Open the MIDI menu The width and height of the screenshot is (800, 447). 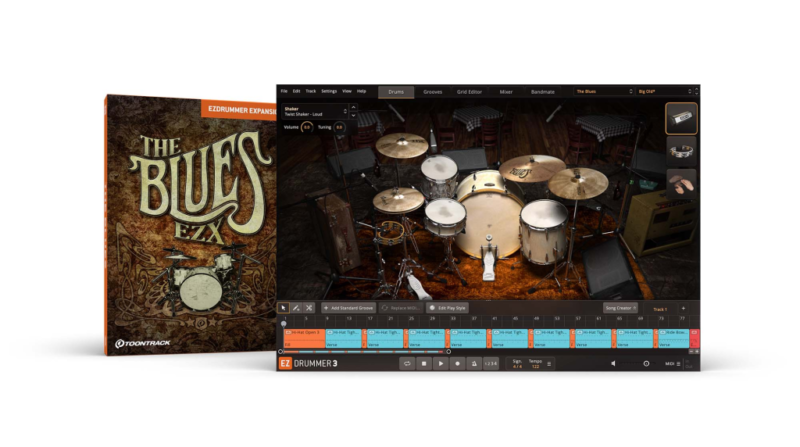[672, 364]
